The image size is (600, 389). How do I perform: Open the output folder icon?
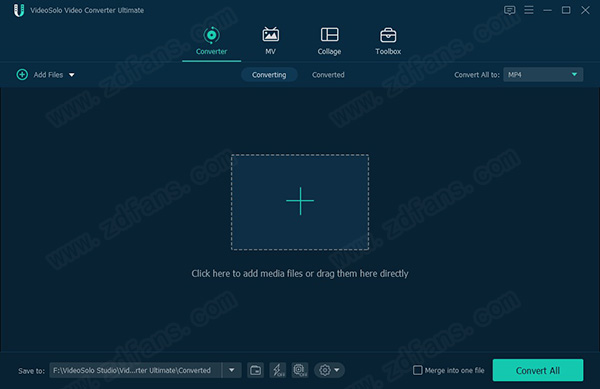pos(255,370)
